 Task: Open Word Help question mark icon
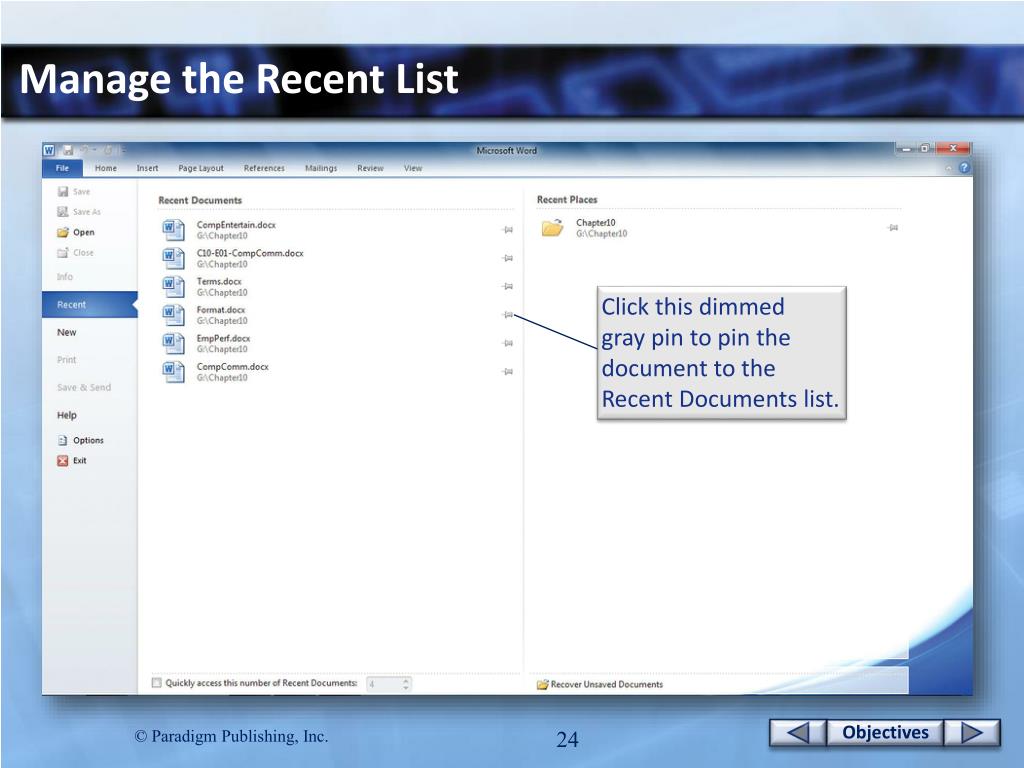[964, 168]
